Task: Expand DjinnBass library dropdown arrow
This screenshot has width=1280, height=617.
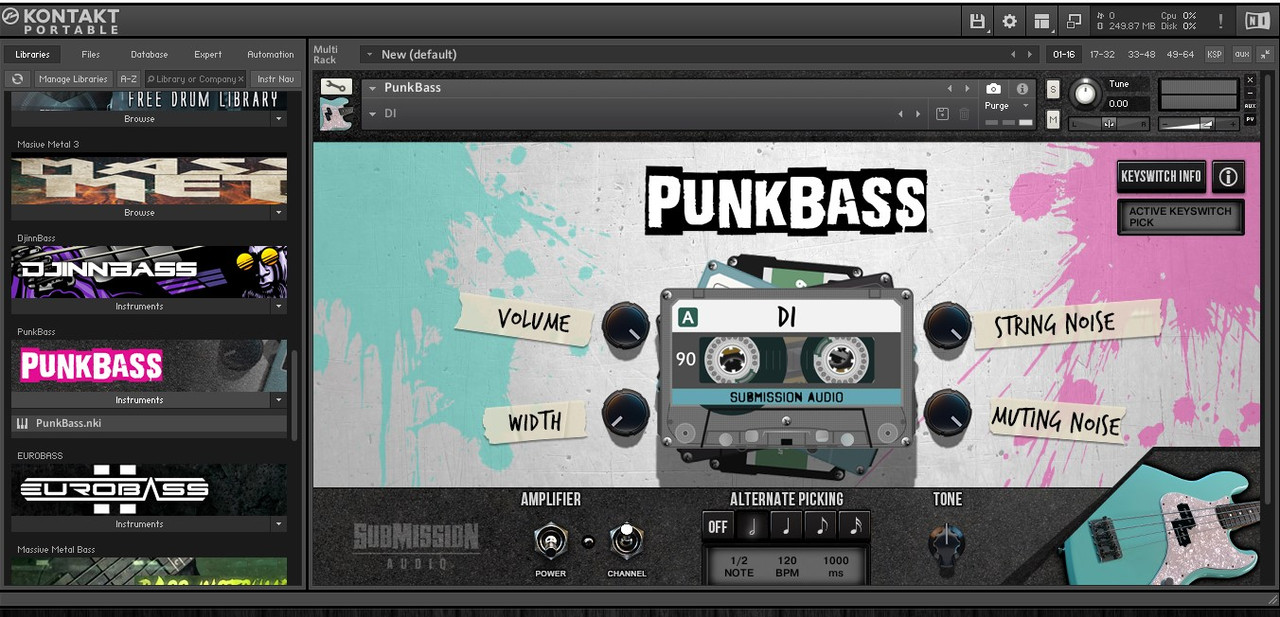Action: pos(279,307)
